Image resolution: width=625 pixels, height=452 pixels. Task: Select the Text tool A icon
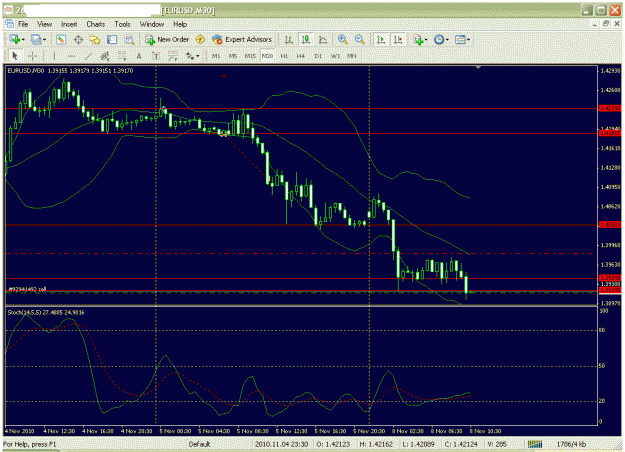pyautogui.click(x=139, y=56)
